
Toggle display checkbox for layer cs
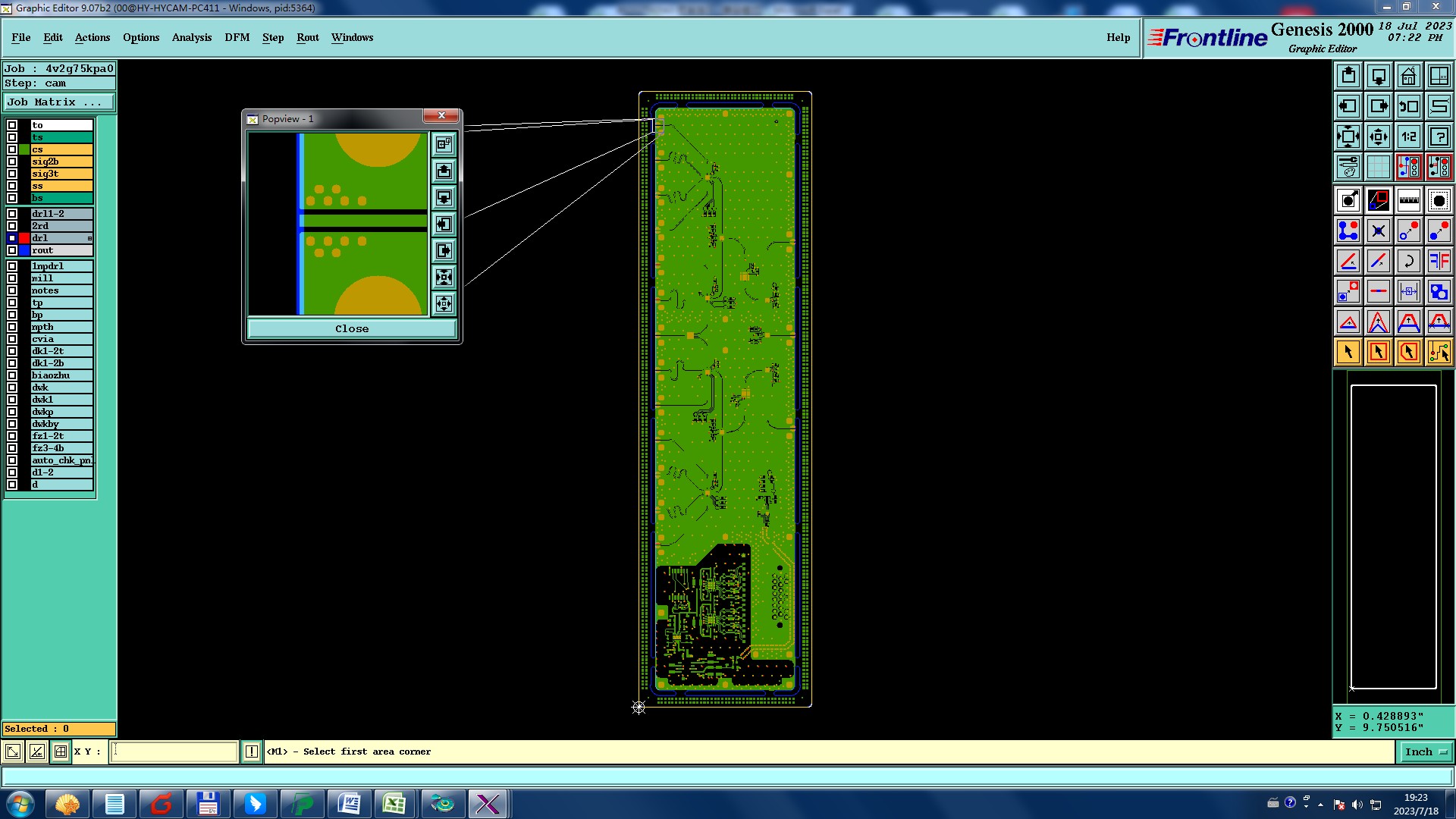(x=12, y=149)
